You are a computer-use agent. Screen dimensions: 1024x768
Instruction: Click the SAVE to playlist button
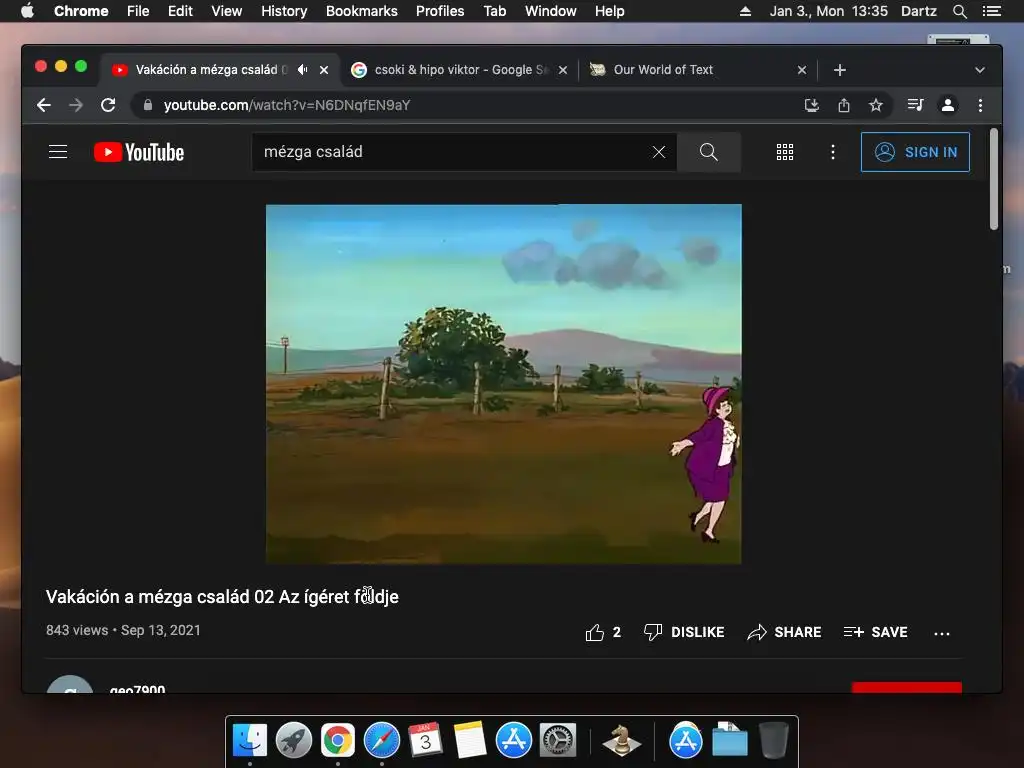click(x=875, y=632)
